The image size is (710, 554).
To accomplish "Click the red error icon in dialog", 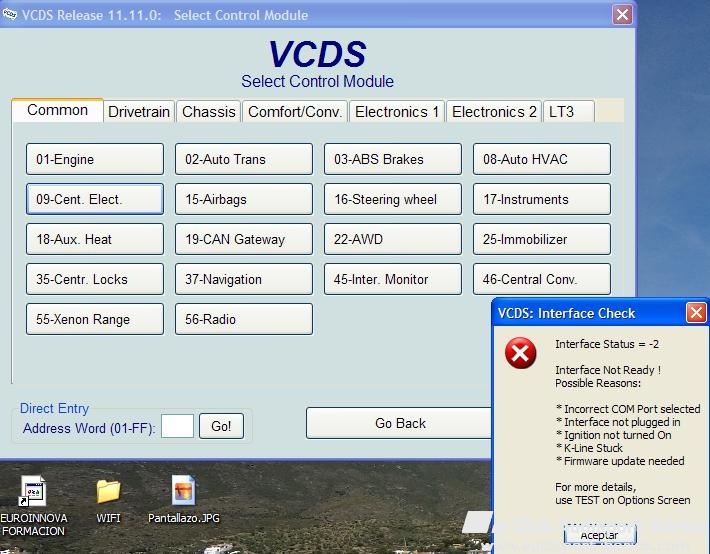I will point(520,353).
